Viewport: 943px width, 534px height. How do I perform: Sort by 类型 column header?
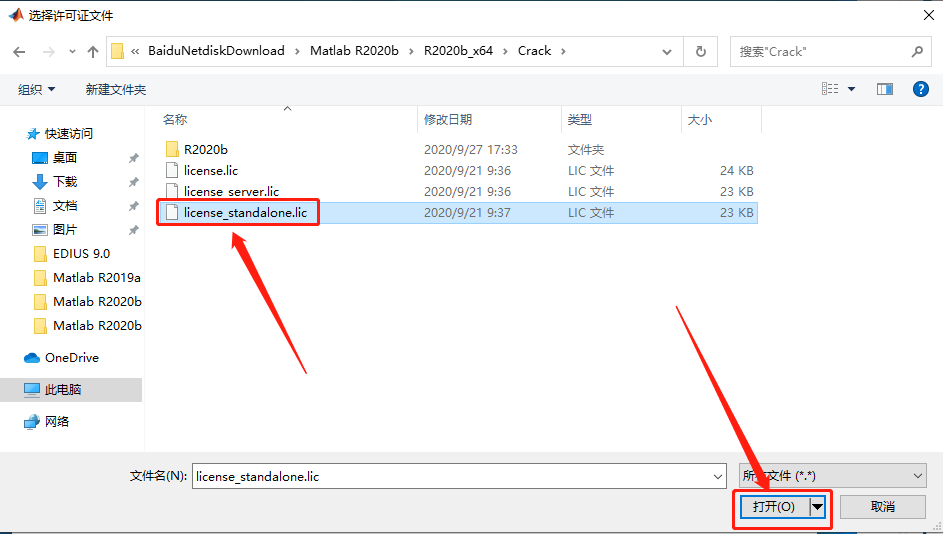coord(580,120)
